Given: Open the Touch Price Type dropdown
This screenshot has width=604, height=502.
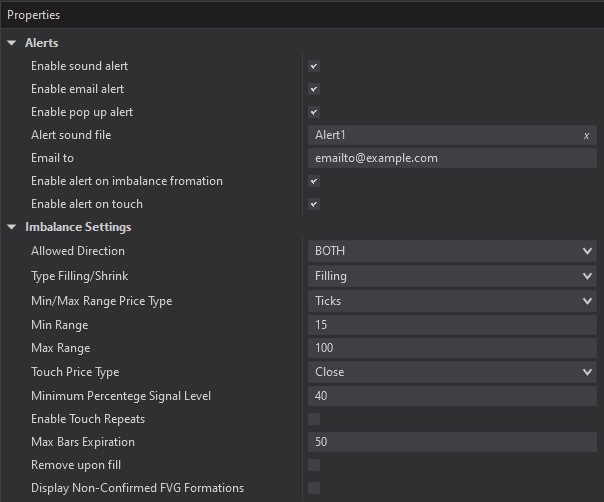Looking at the screenshot, I should (452, 372).
